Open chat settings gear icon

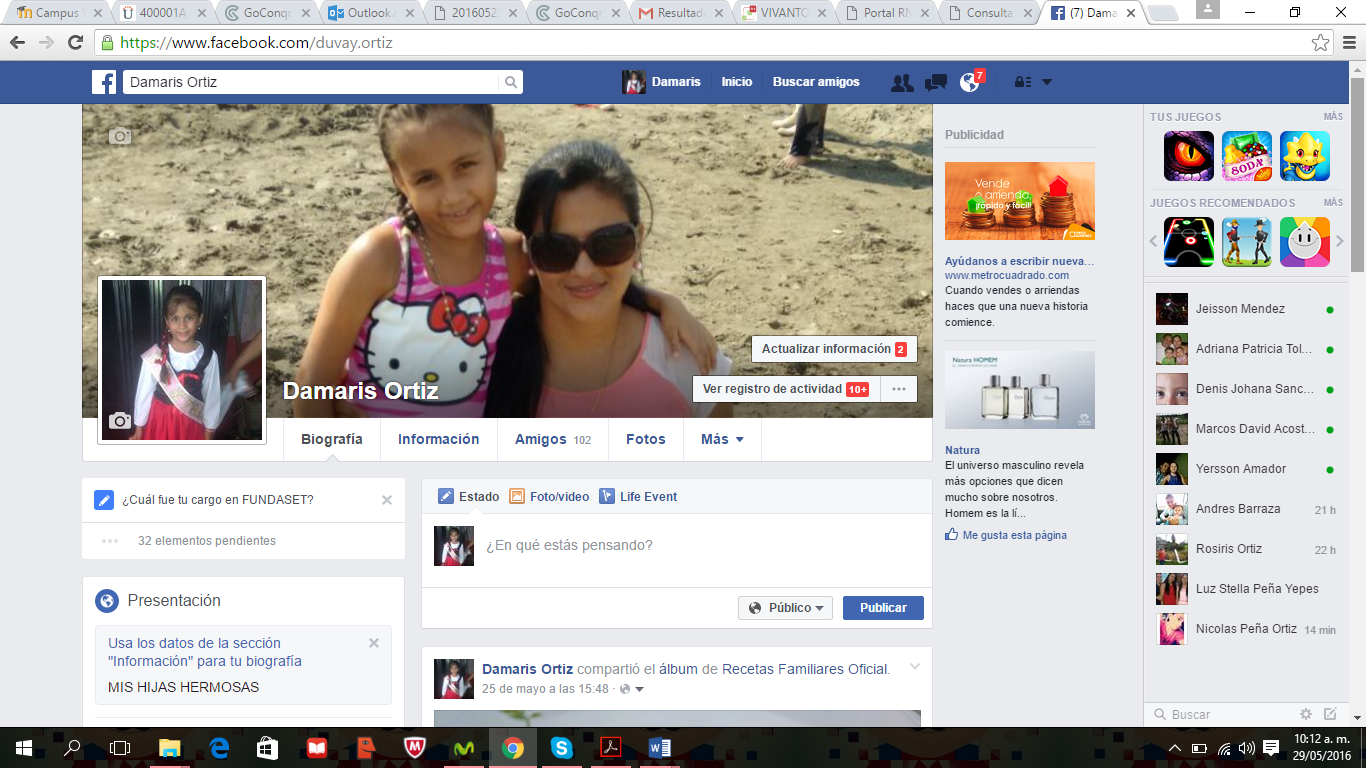pos(1306,714)
